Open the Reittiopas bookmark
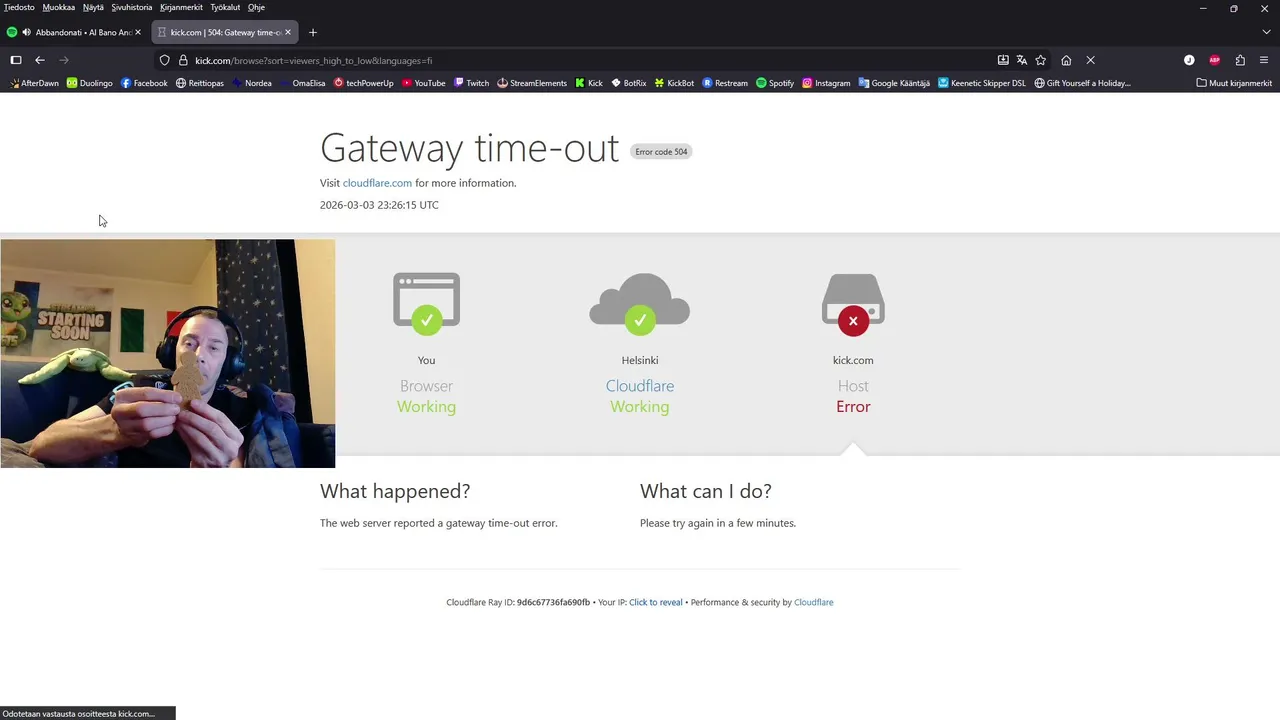This screenshot has height=720, width=1280. pos(200,83)
